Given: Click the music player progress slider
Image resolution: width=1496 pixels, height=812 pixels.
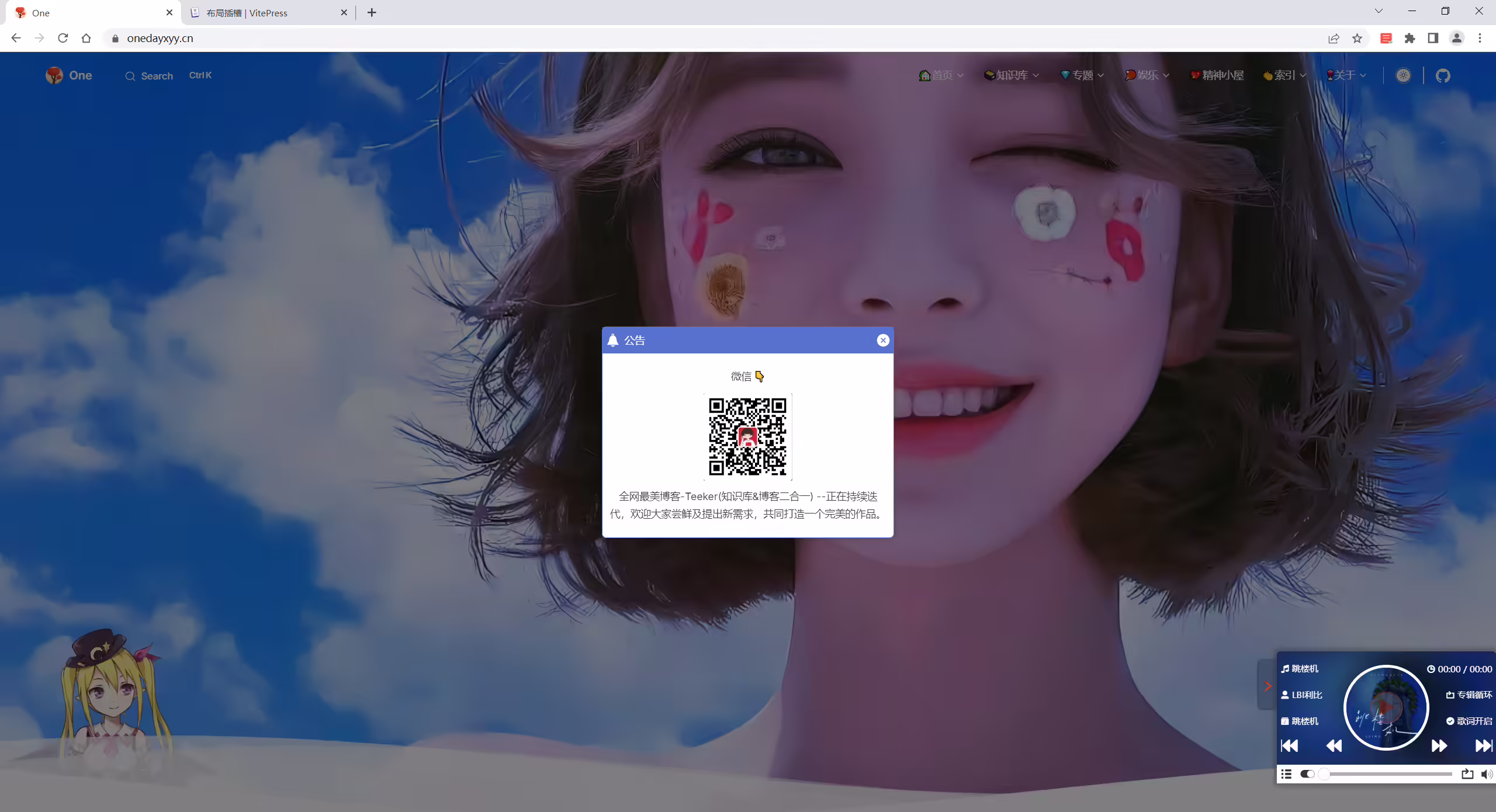Looking at the screenshot, I should click(x=1388, y=774).
